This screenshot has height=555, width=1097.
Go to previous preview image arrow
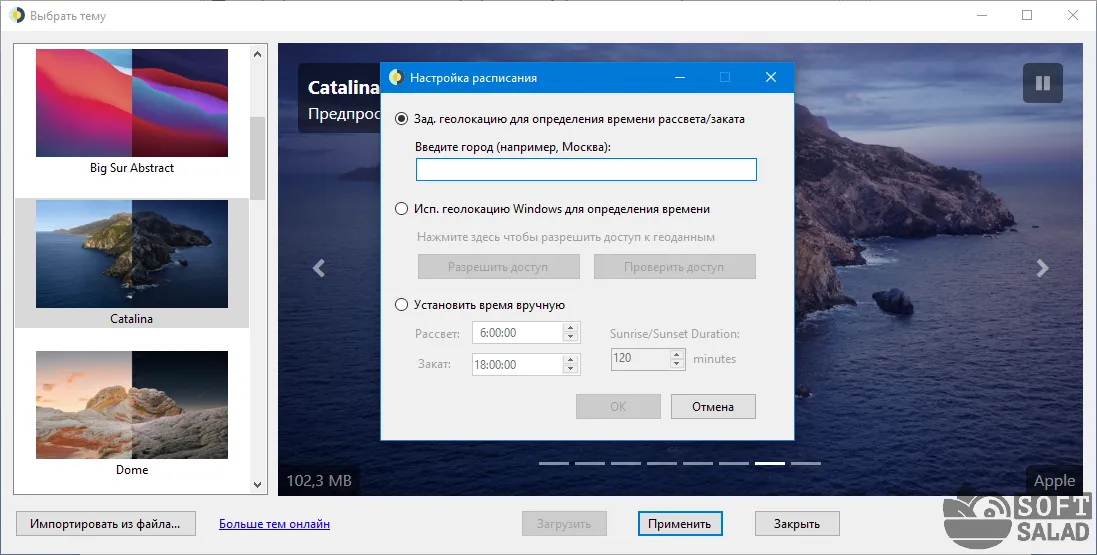tap(318, 268)
